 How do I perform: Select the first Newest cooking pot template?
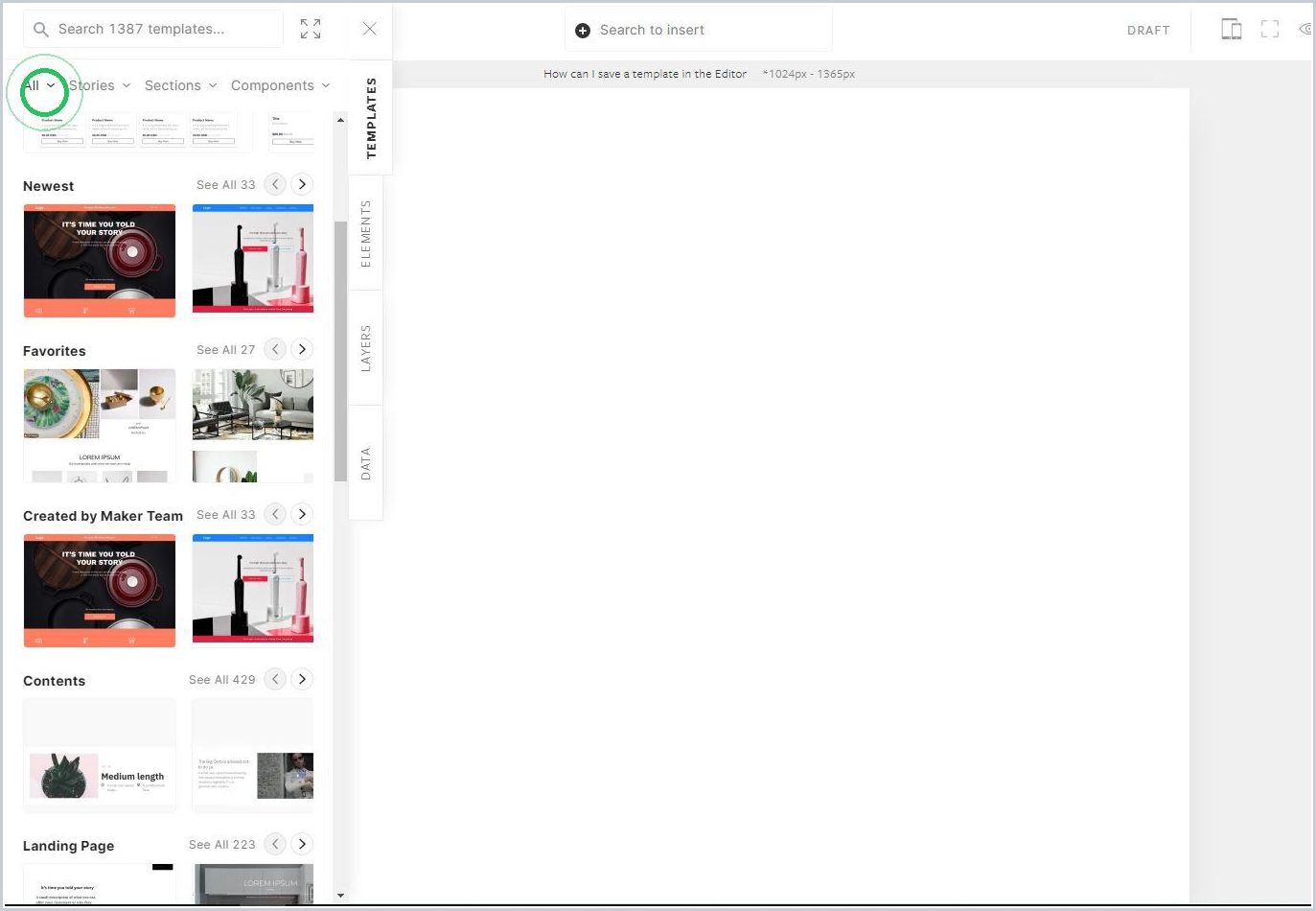[x=100, y=261]
